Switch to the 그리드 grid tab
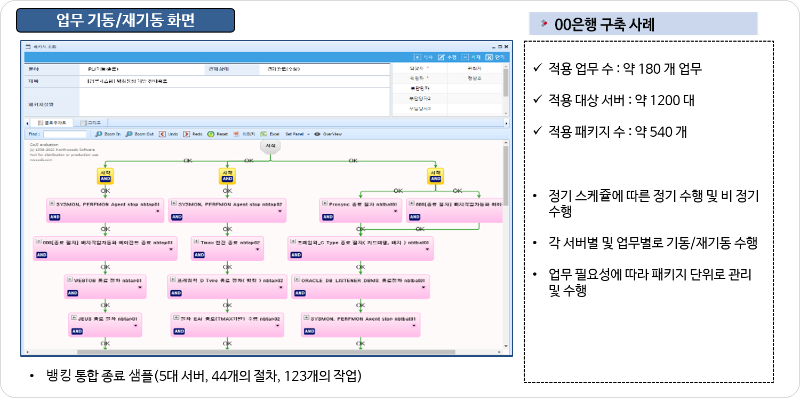Screen dimensions: 800x398 [91, 123]
